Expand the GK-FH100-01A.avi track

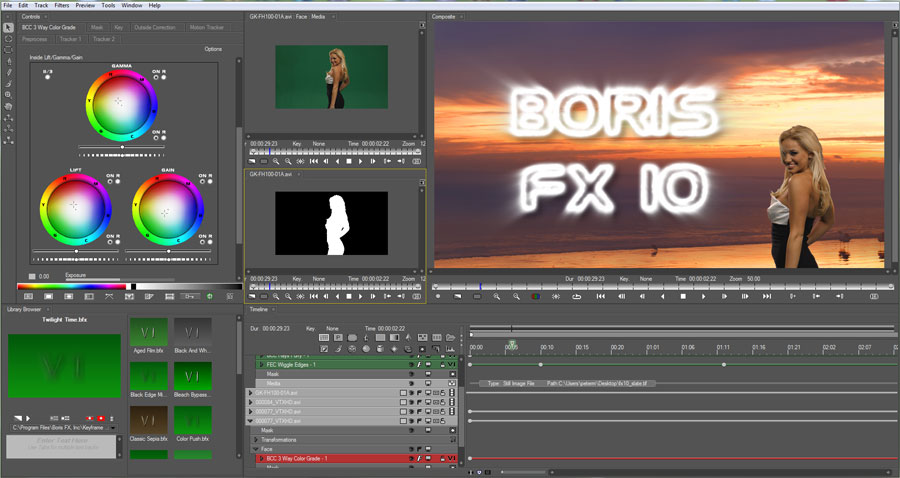pyautogui.click(x=251, y=393)
